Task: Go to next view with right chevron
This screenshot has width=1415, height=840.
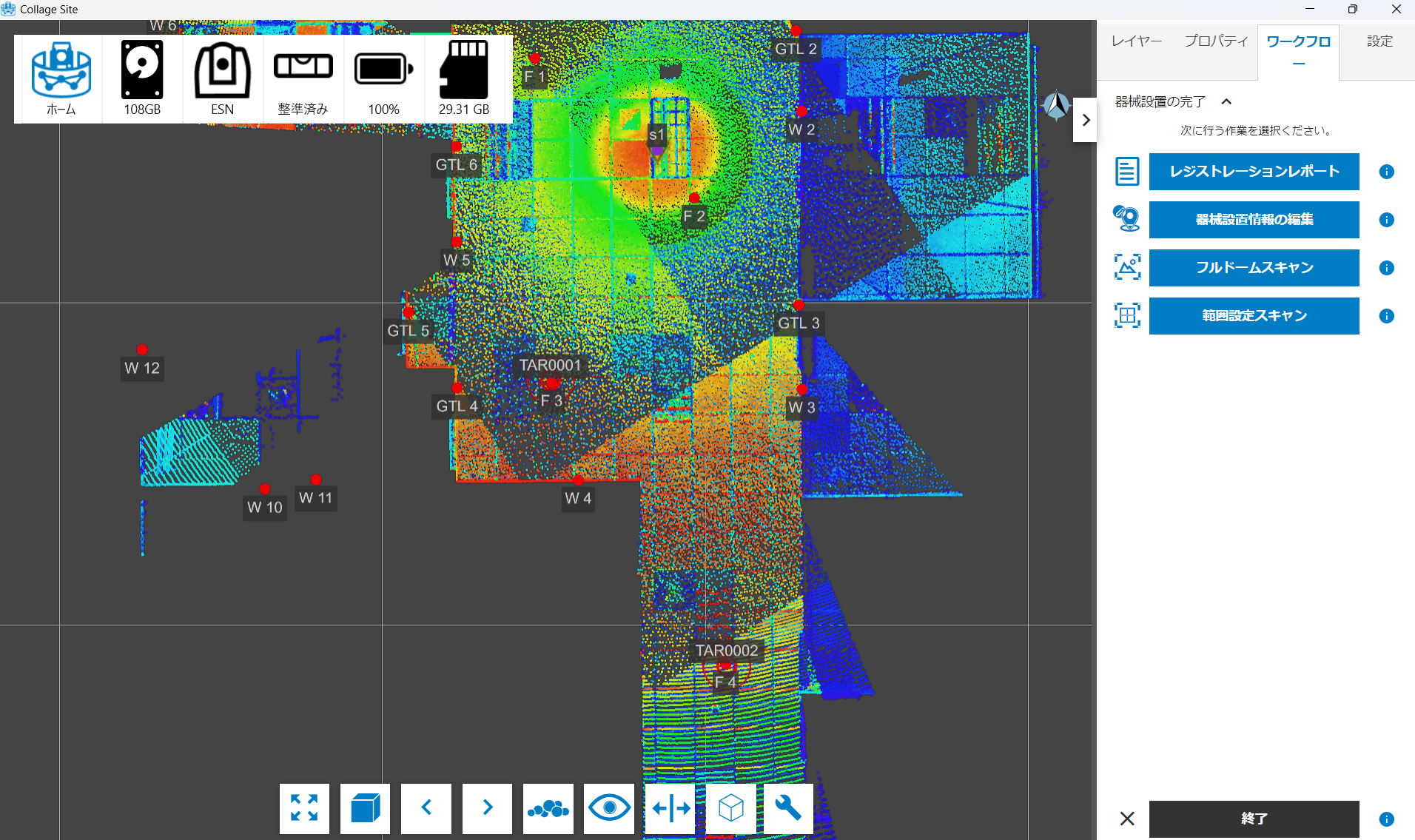Action: tap(487, 808)
